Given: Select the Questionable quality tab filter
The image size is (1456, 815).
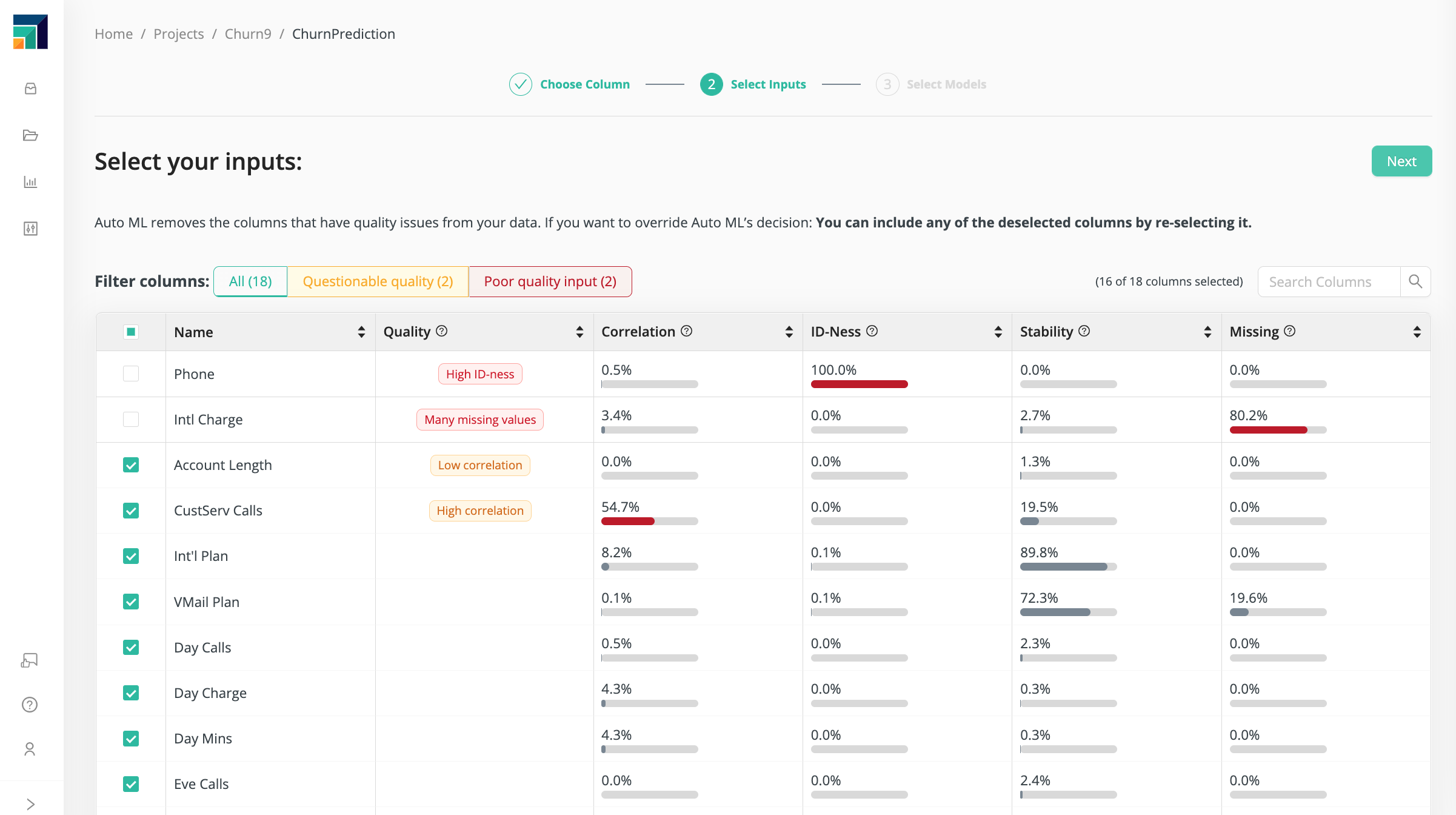Looking at the screenshot, I should click(x=377, y=281).
